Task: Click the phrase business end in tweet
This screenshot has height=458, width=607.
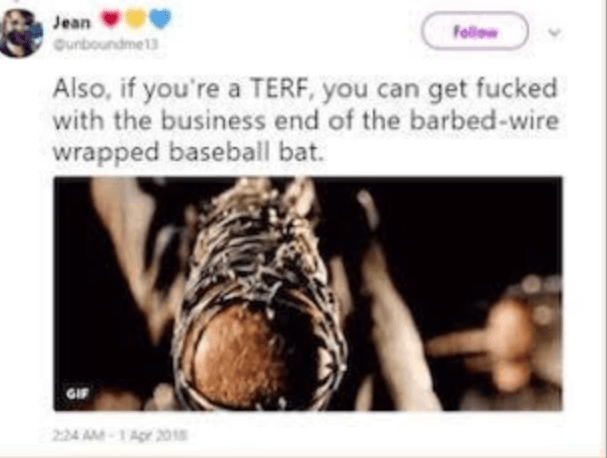Action: click(x=241, y=120)
